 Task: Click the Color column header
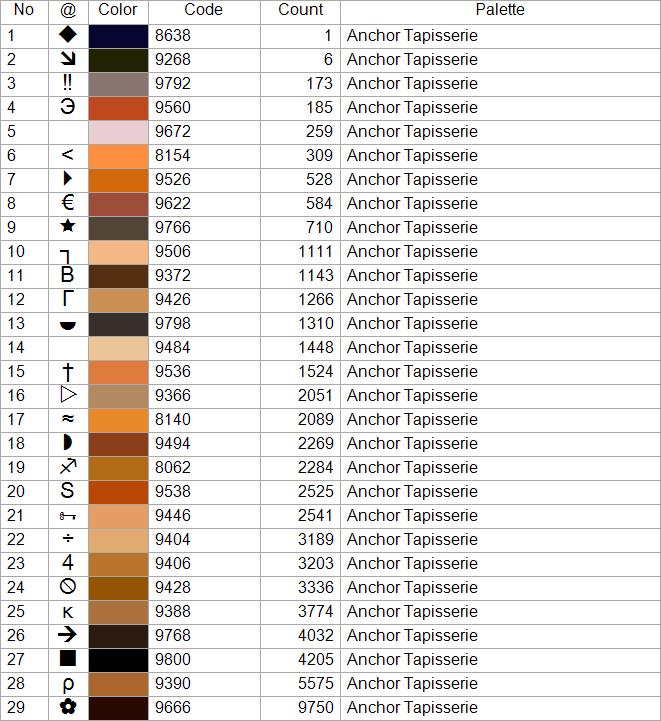tap(118, 10)
